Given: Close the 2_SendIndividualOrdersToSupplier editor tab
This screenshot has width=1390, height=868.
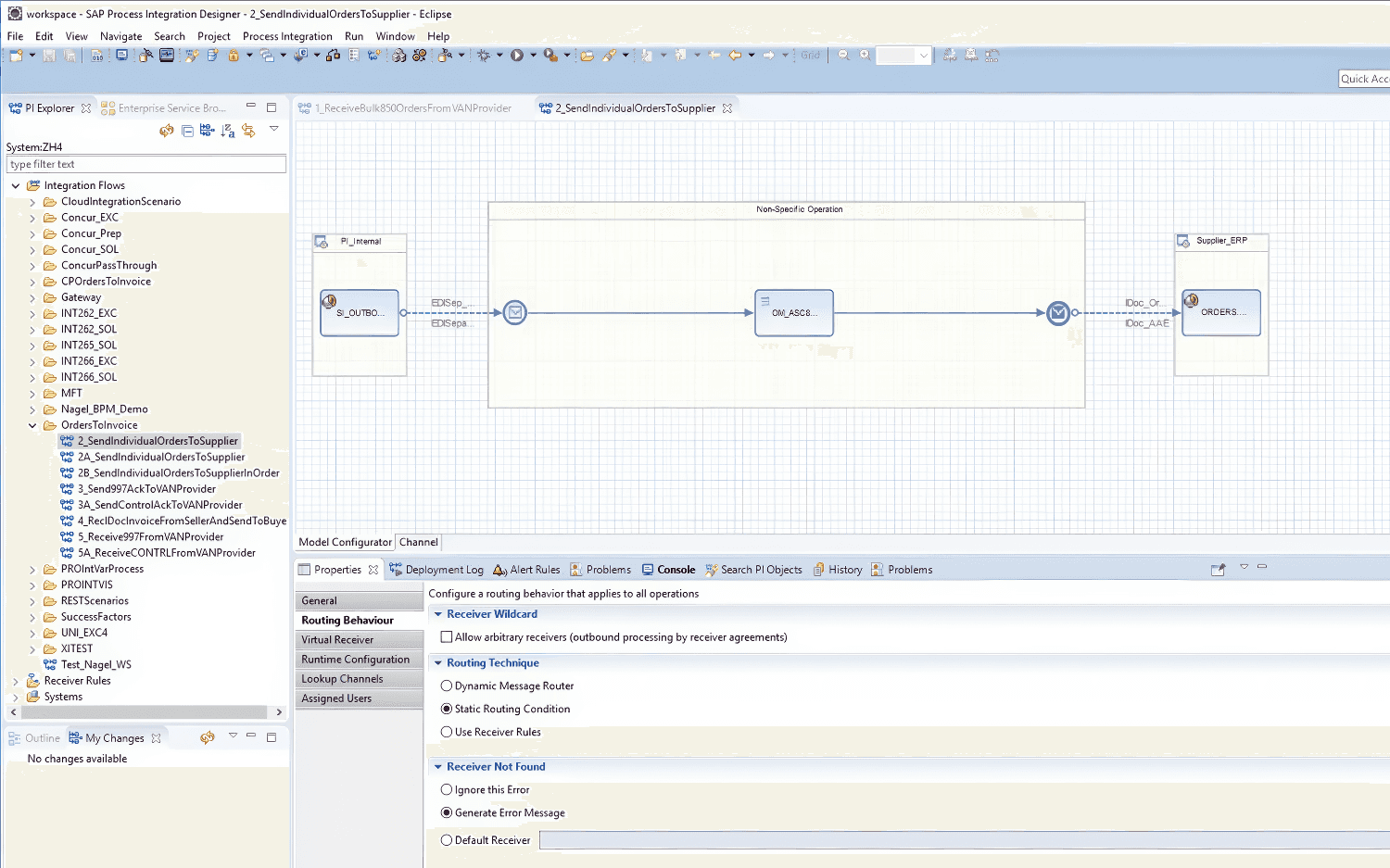Looking at the screenshot, I should pos(727,108).
